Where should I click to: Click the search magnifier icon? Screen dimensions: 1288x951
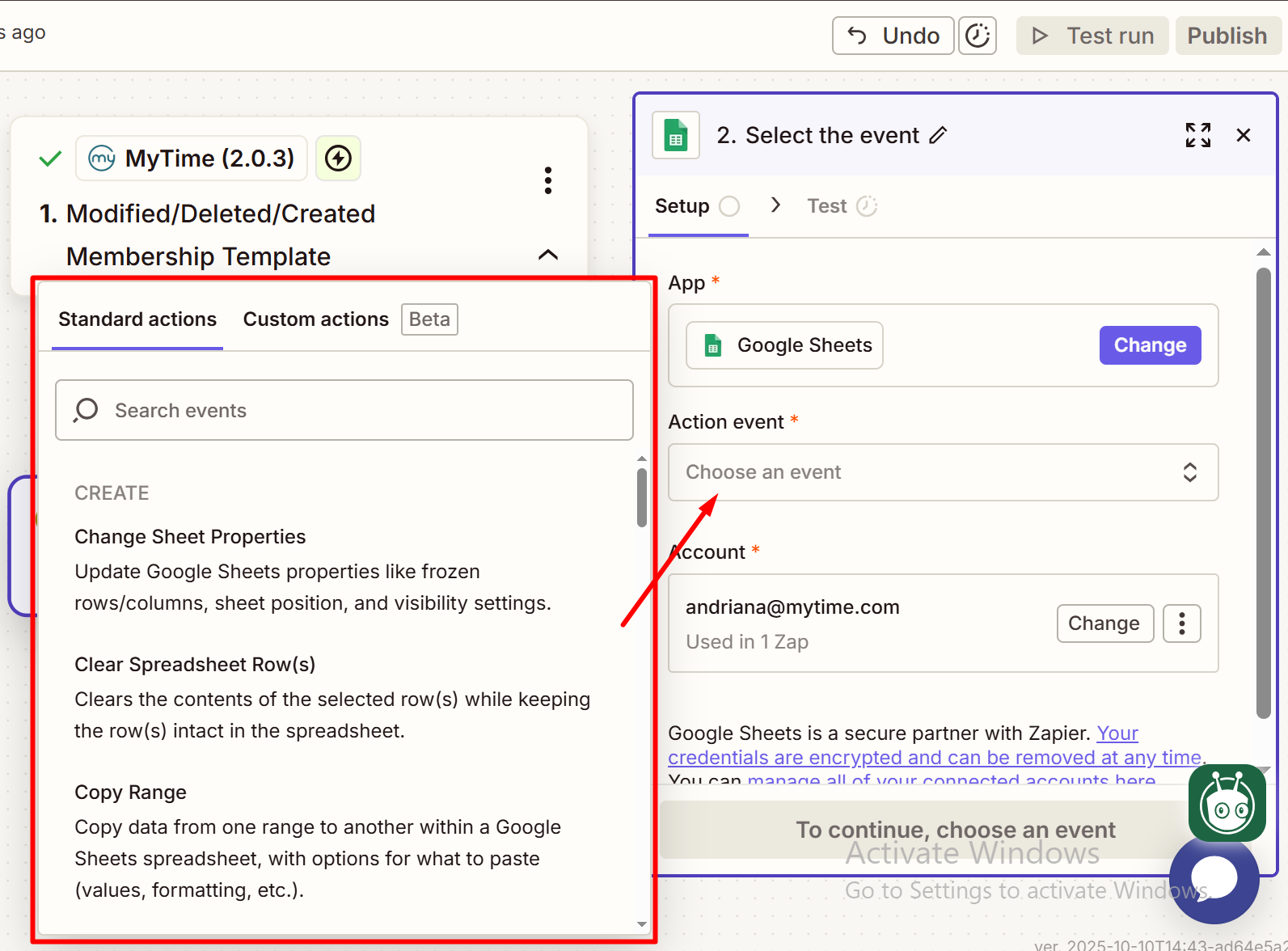(86, 410)
